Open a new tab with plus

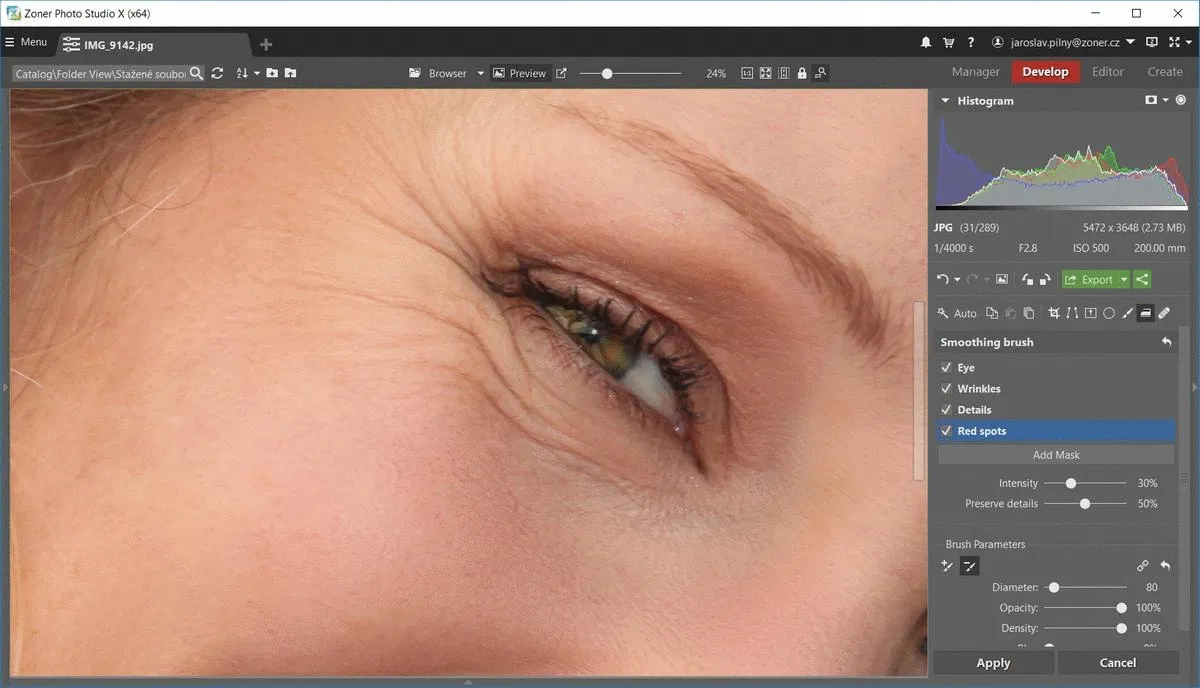265,44
